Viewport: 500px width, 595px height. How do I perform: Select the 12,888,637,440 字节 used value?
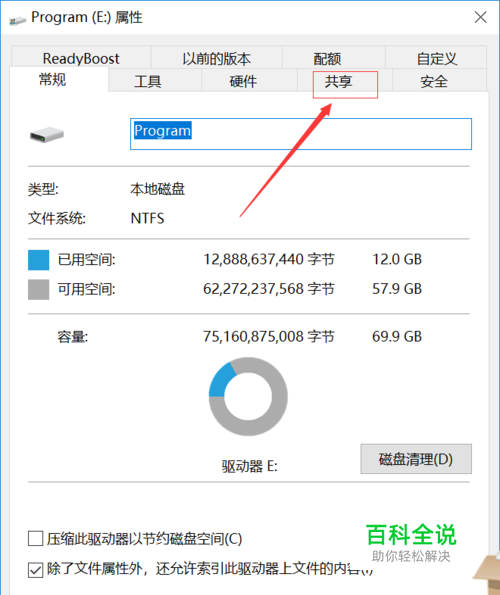click(269, 260)
